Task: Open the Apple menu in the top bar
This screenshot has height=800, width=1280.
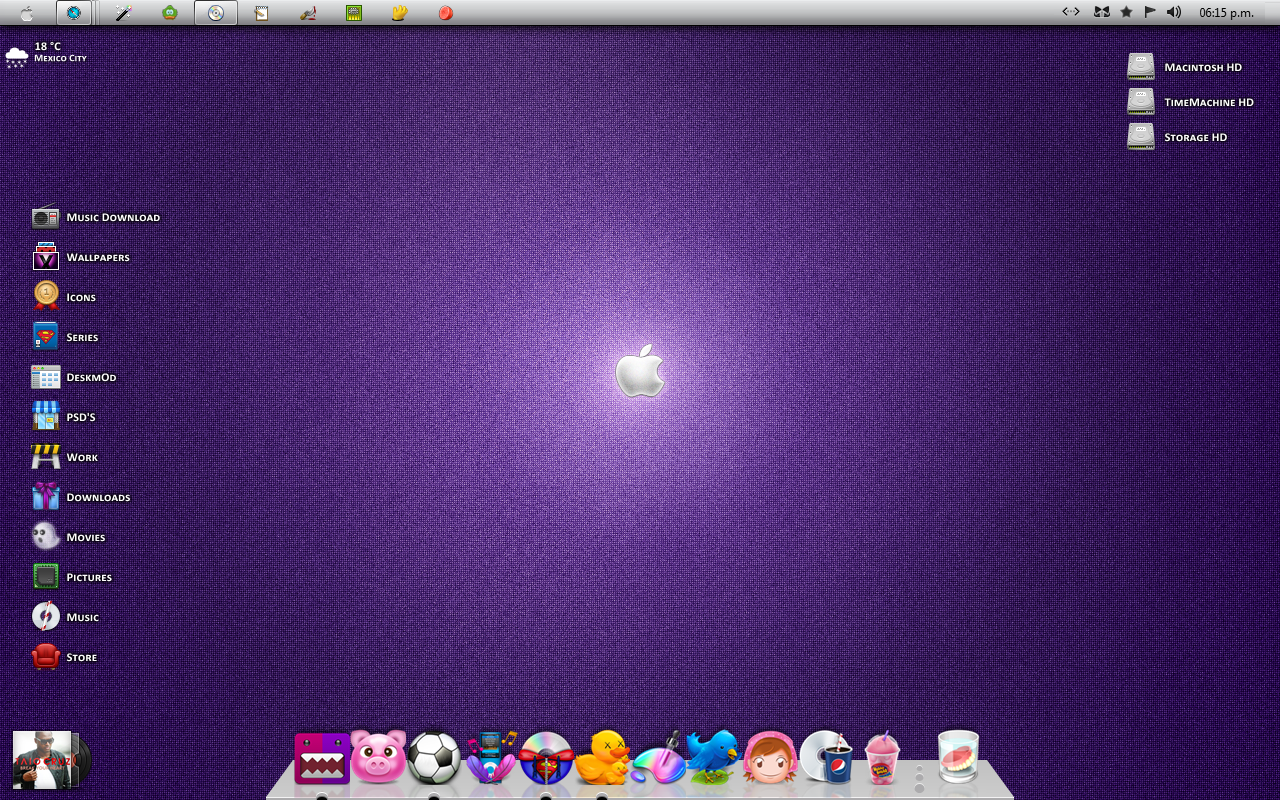Action: coord(26,13)
